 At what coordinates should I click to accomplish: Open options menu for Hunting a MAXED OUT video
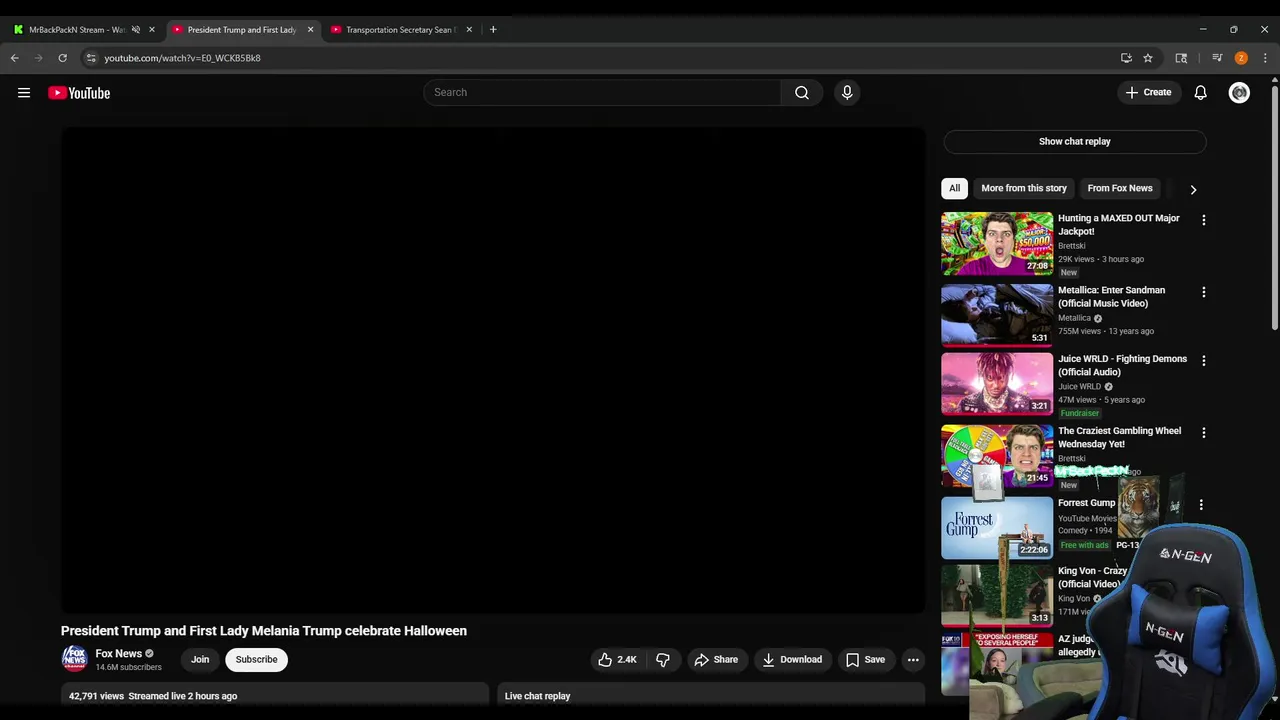[x=1204, y=220]
